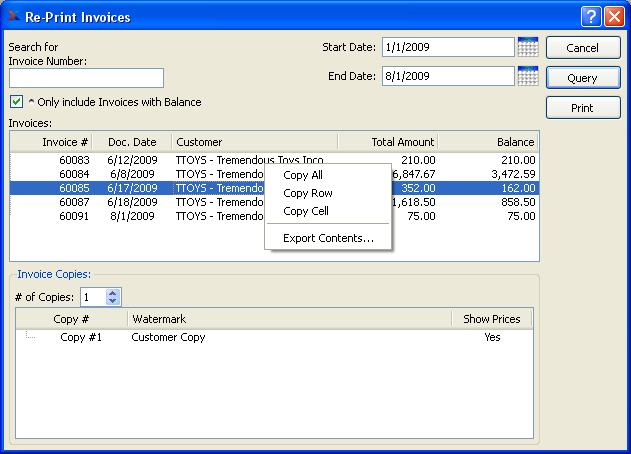Click the application icon in title bar
Image resolution: width=631 pixels, height=454 pixels.
(13, 16)
